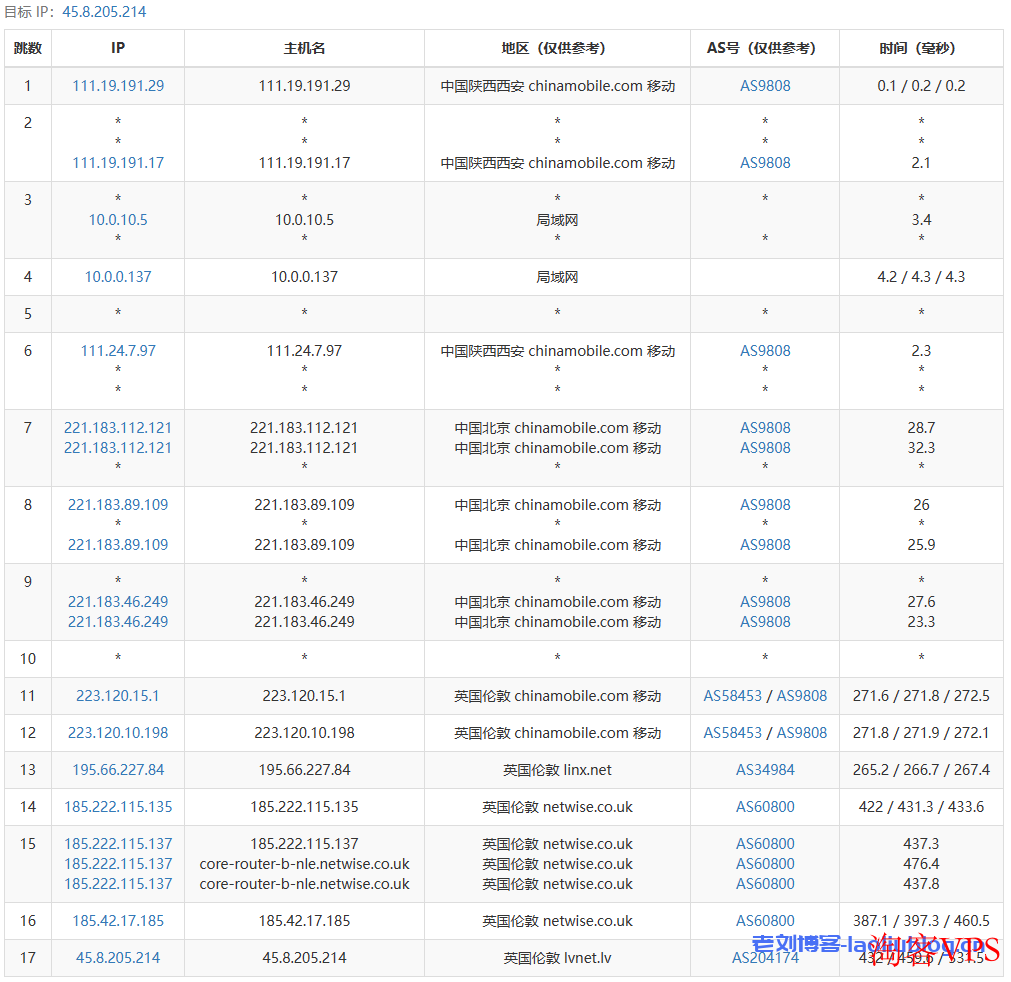Select hop number 10 cell

coord(28,659)
